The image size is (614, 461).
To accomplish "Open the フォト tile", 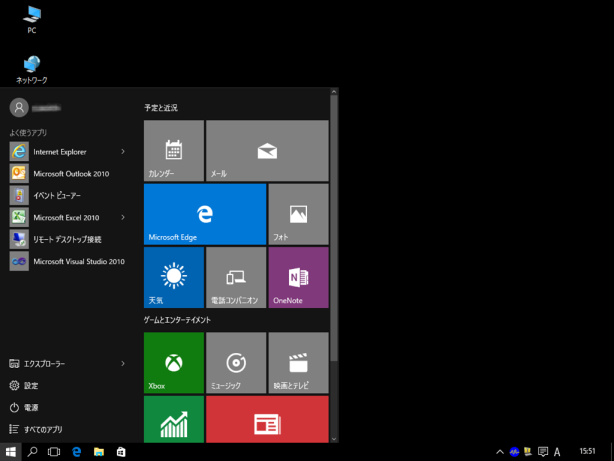I will (299, 214).
